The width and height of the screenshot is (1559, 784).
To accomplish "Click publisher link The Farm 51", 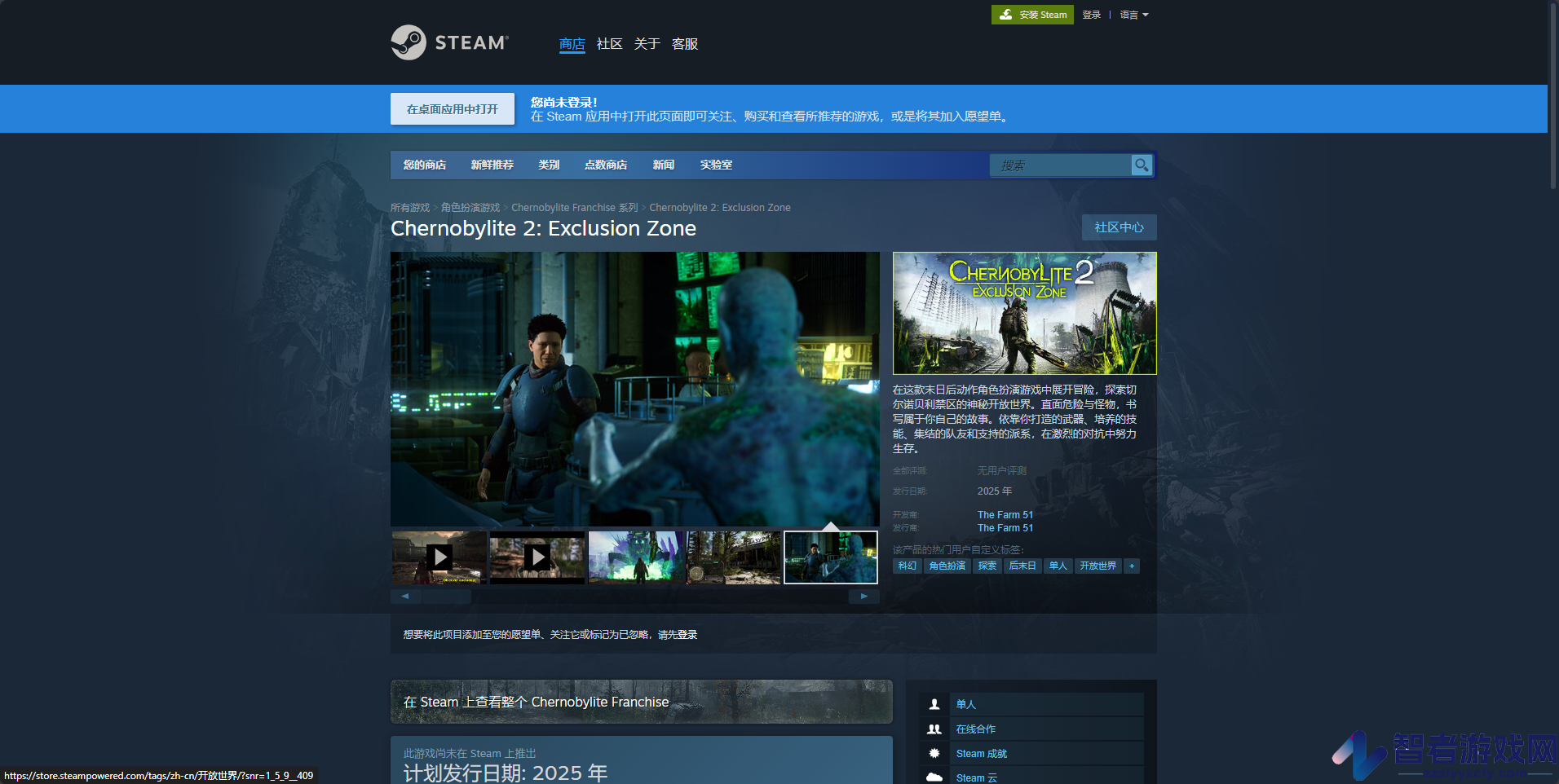I will [x=1005, y=528].
